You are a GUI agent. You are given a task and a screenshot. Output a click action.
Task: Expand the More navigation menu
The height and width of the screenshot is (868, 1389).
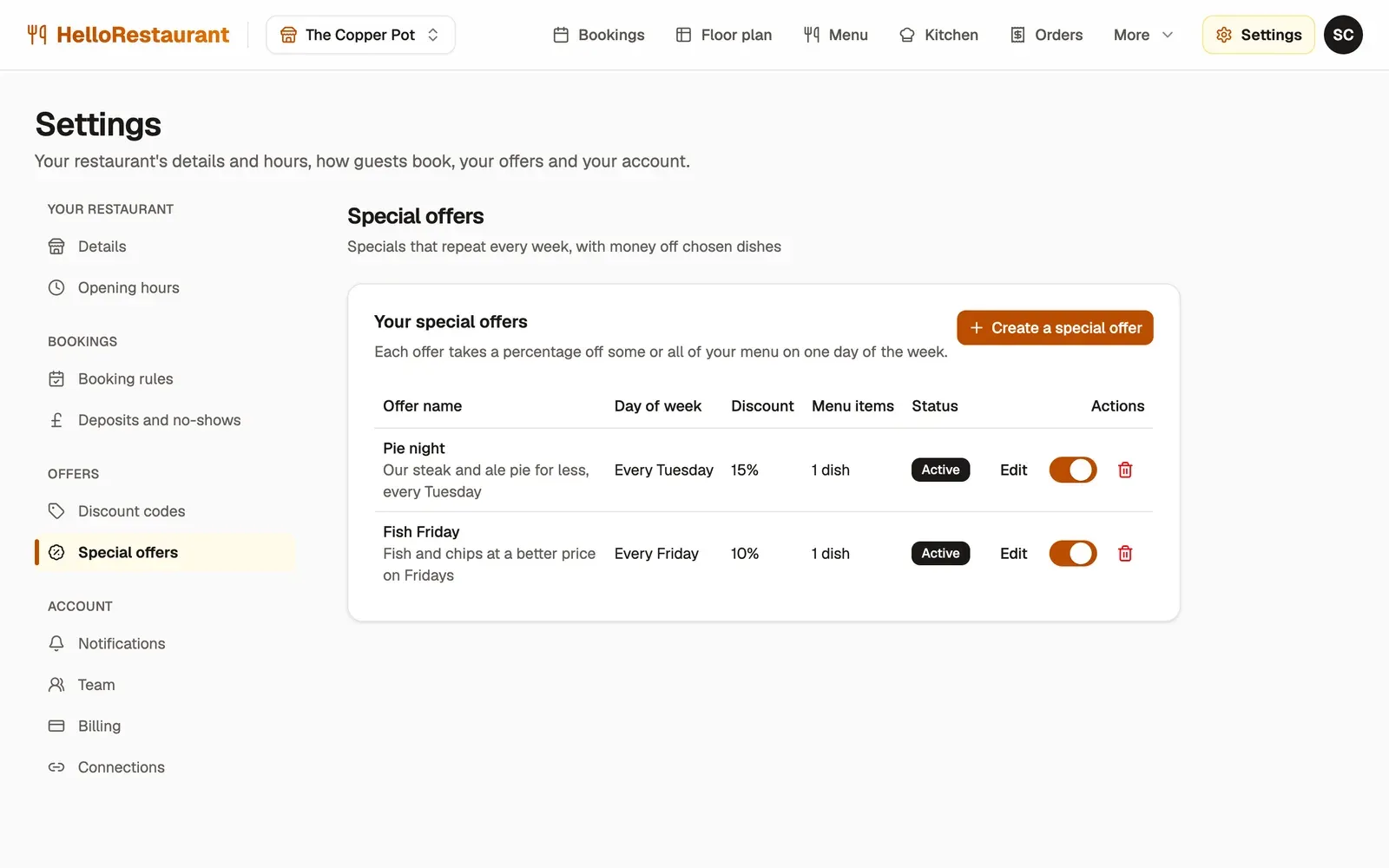(1143, 35)
